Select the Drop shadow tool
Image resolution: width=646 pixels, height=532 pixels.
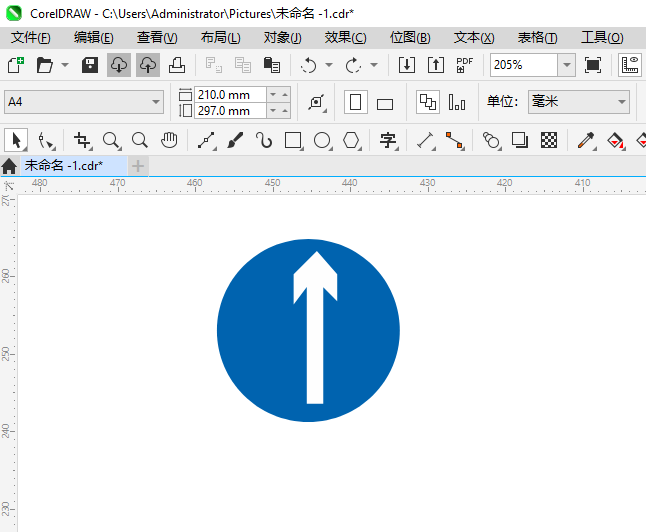point(520,141)
